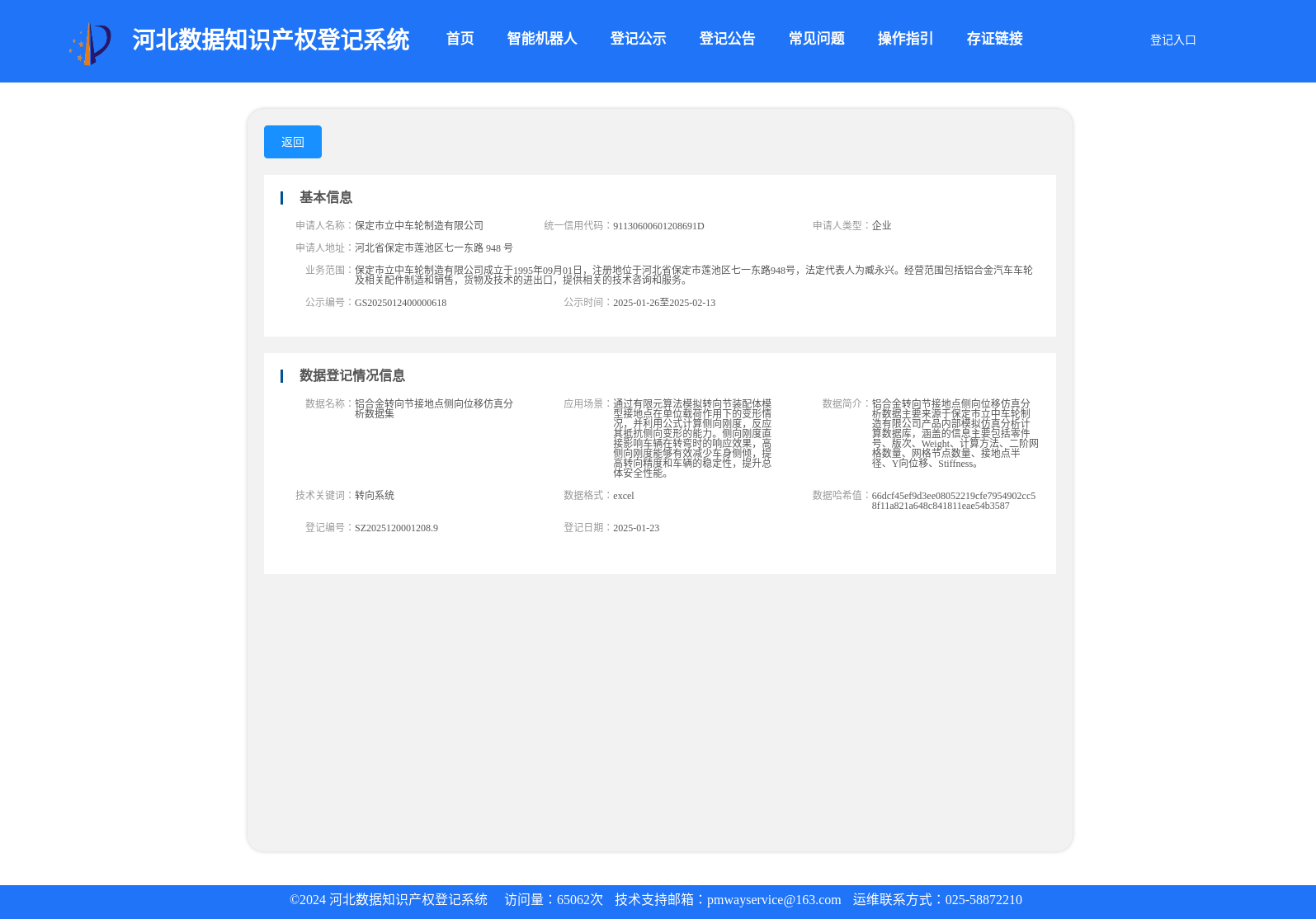Select credit code 91130600601208691D

coord(658,226)
